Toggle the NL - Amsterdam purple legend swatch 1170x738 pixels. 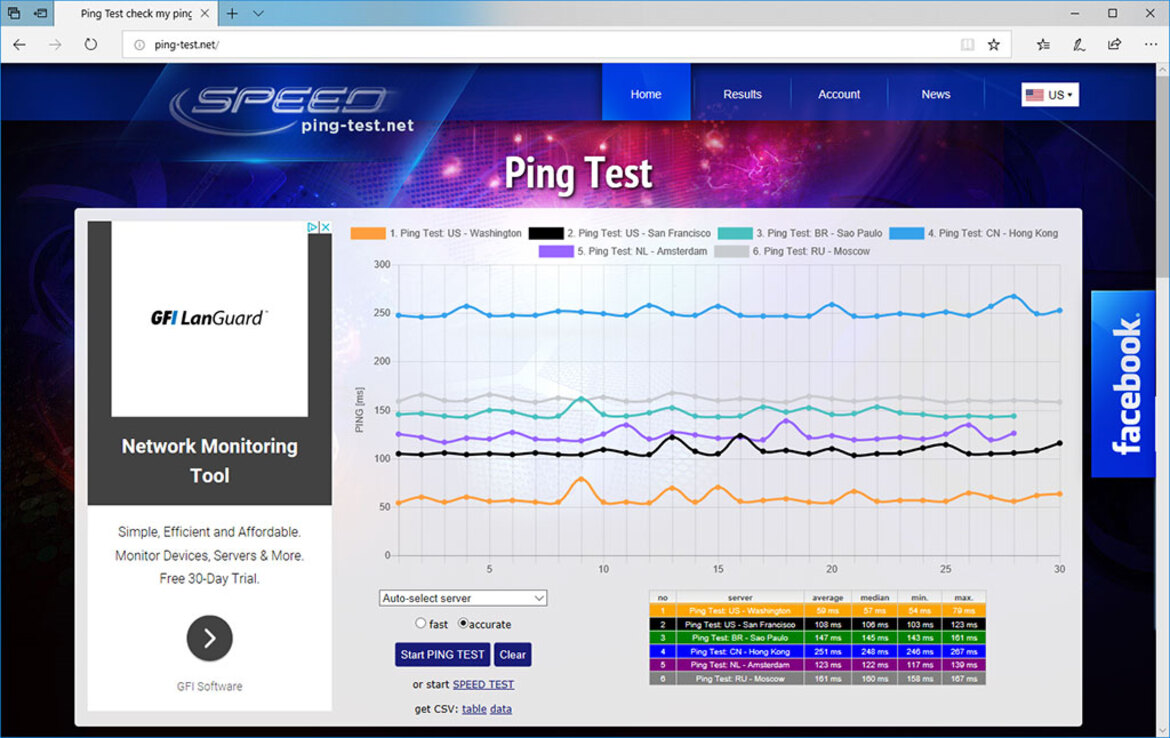(x=556, y=251)
